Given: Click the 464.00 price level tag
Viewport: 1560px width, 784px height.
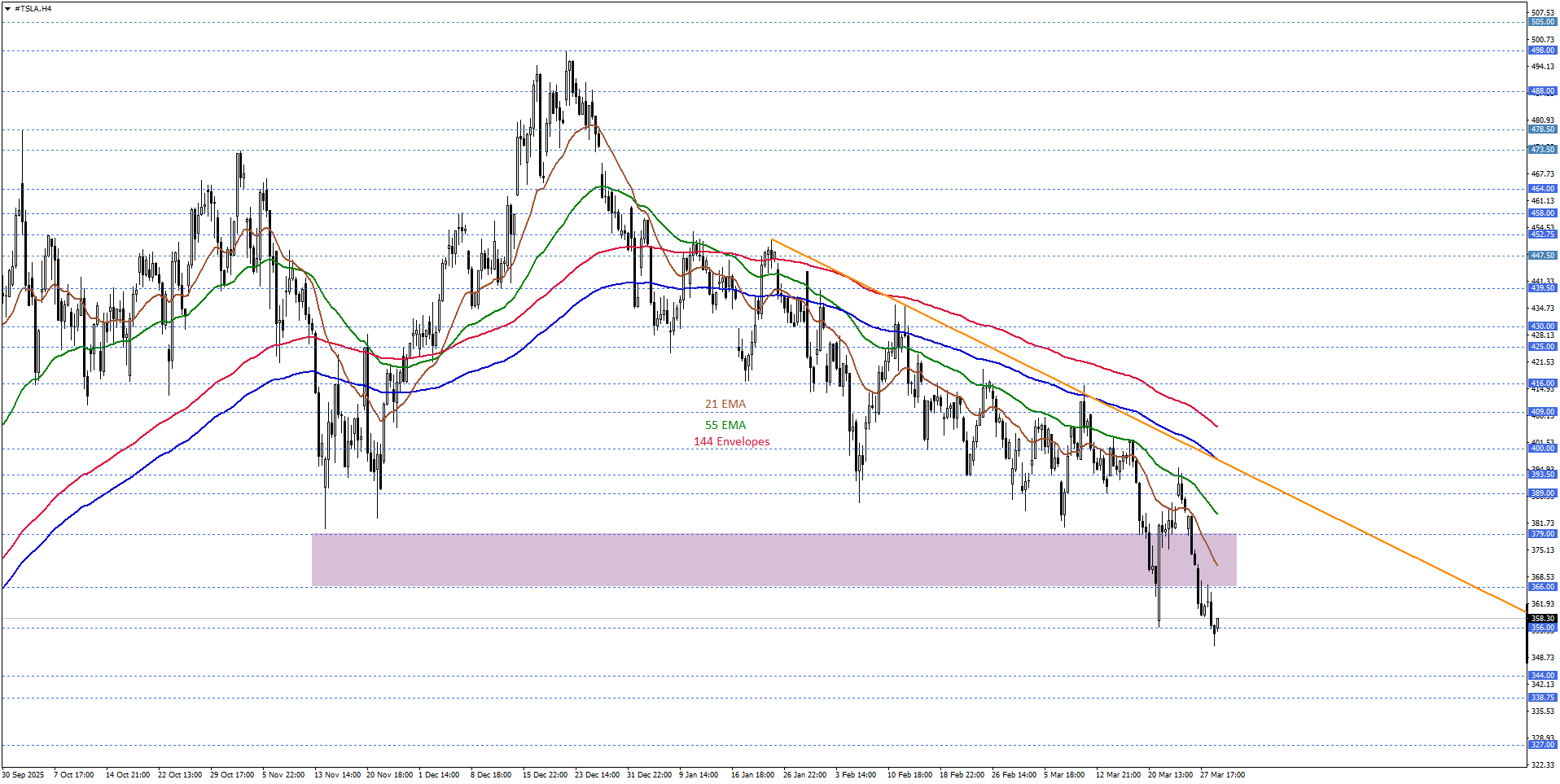Looking at the screenshot, I should coord(1542,189).
